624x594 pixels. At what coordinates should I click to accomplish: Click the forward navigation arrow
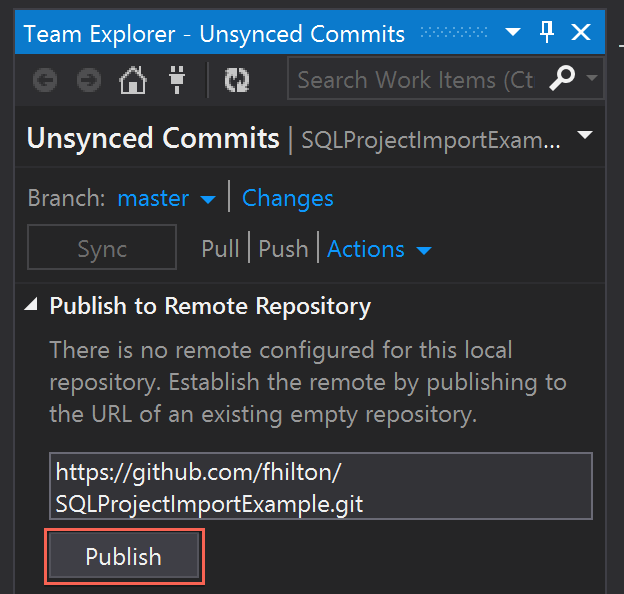point(89,80)
